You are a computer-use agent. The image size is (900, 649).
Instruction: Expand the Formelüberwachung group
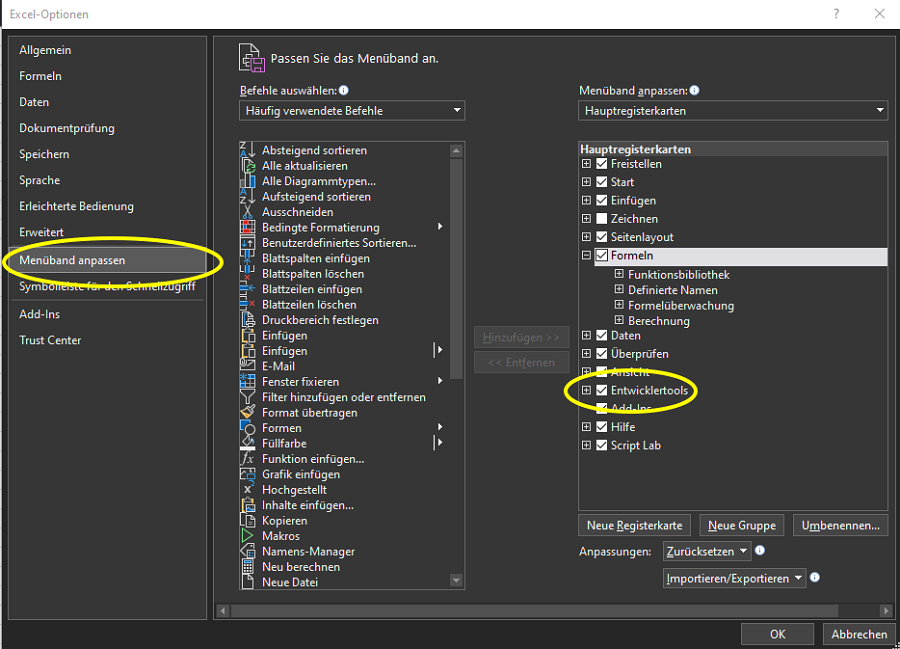[619, 305]
